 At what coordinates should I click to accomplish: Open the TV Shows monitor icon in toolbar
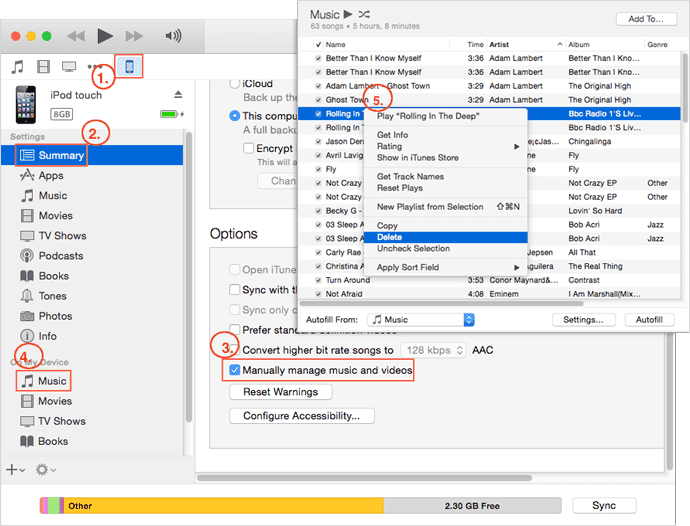[69, 67]
